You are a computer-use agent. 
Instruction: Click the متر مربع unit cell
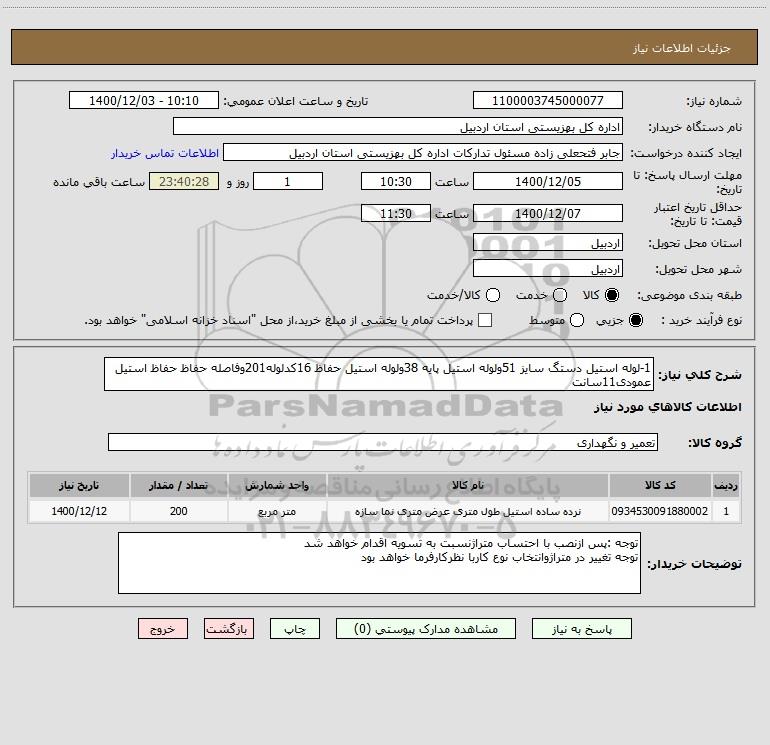(x=277, y=511)
